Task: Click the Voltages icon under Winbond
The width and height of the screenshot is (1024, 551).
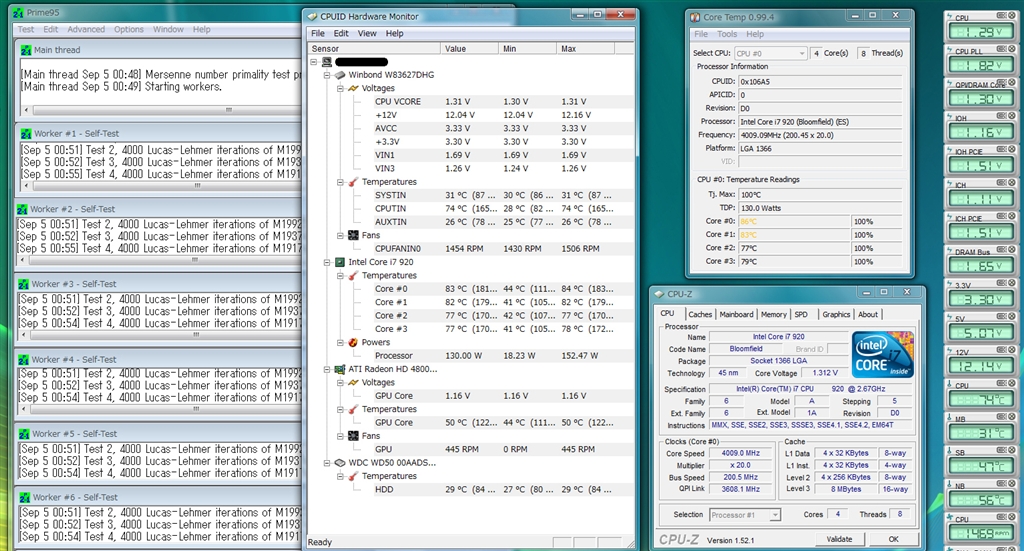Action: (352, 88)
